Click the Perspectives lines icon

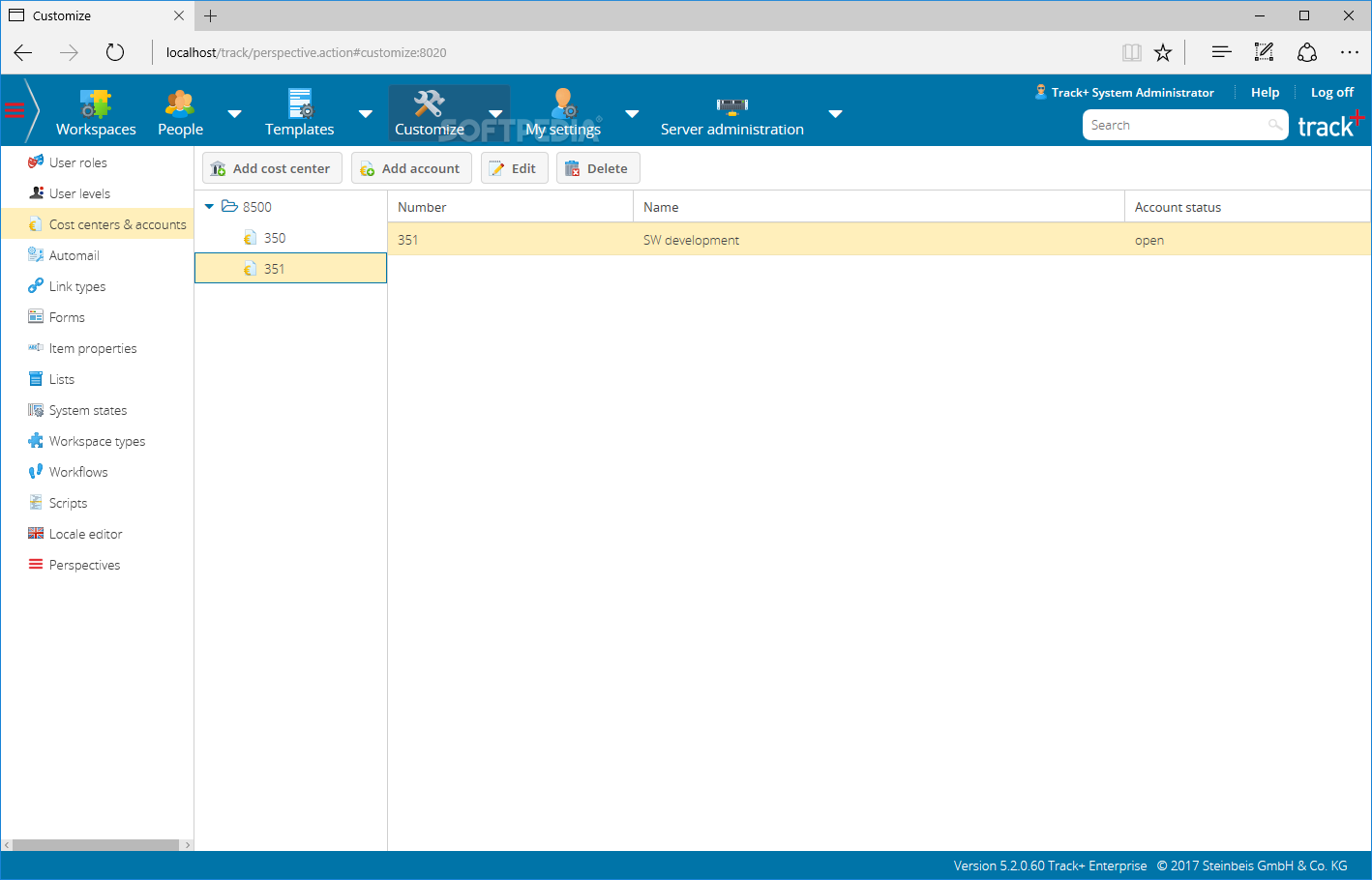(x=36, y=565)
